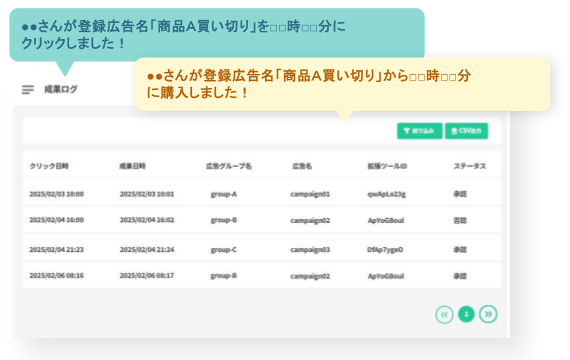The width and height of the screenshot is (570, 360).
Task: Click ApYoGBoul in the 2025/02/06 08:16 row
Action: [386, 276]
